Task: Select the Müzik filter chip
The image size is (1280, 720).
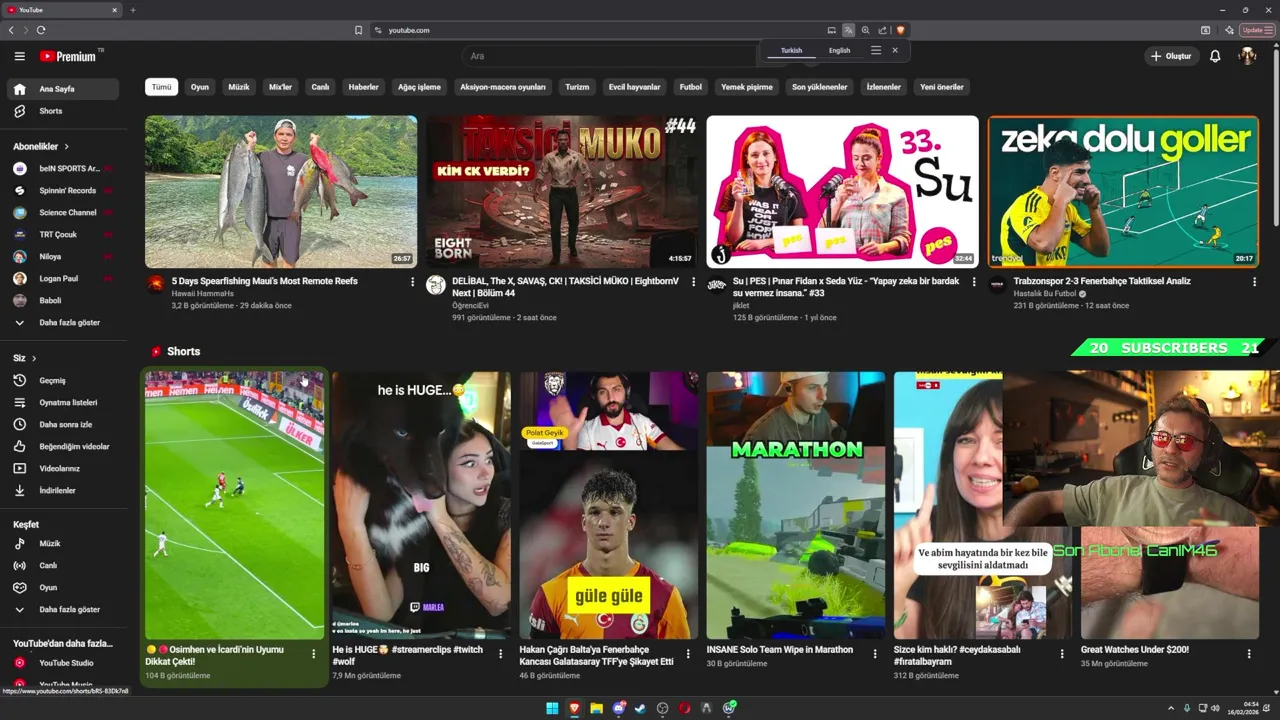Action: coord(239,87)
